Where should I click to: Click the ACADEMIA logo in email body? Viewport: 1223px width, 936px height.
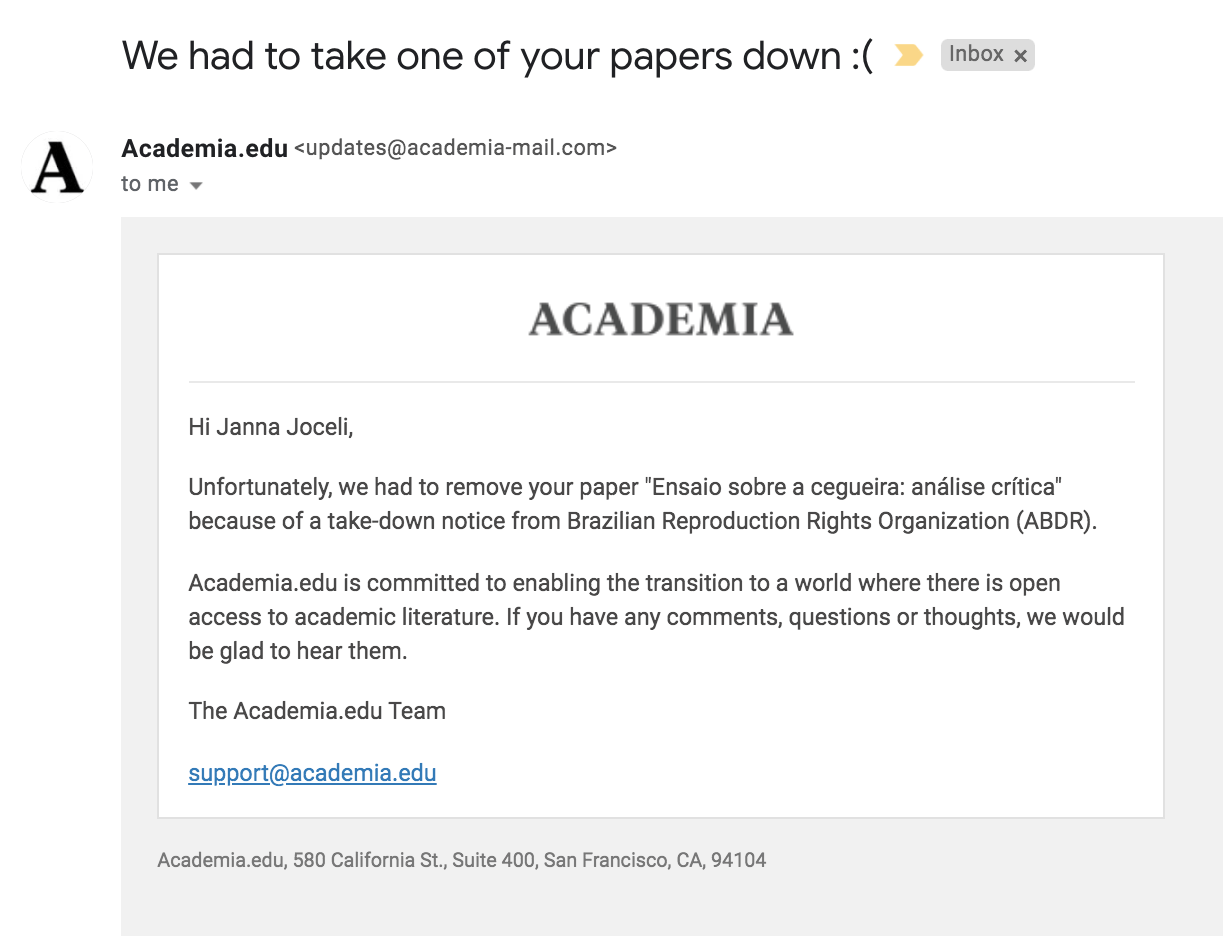[x=660, y=320]
